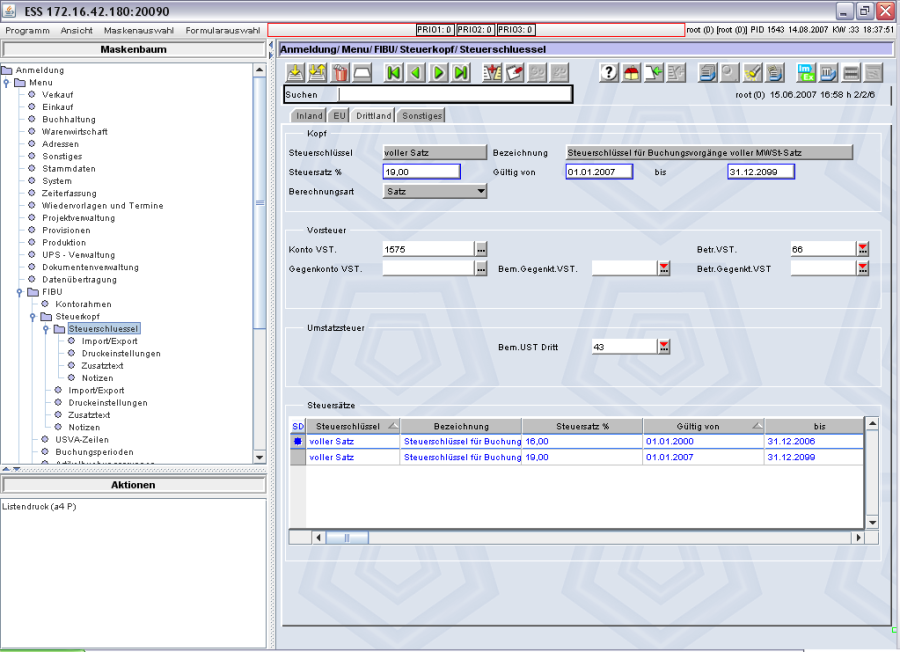Click the Bezeichnung field button with MWSt-Satz text
The height and width of the screenshot is (652, 900).
[x=709, y=153]
